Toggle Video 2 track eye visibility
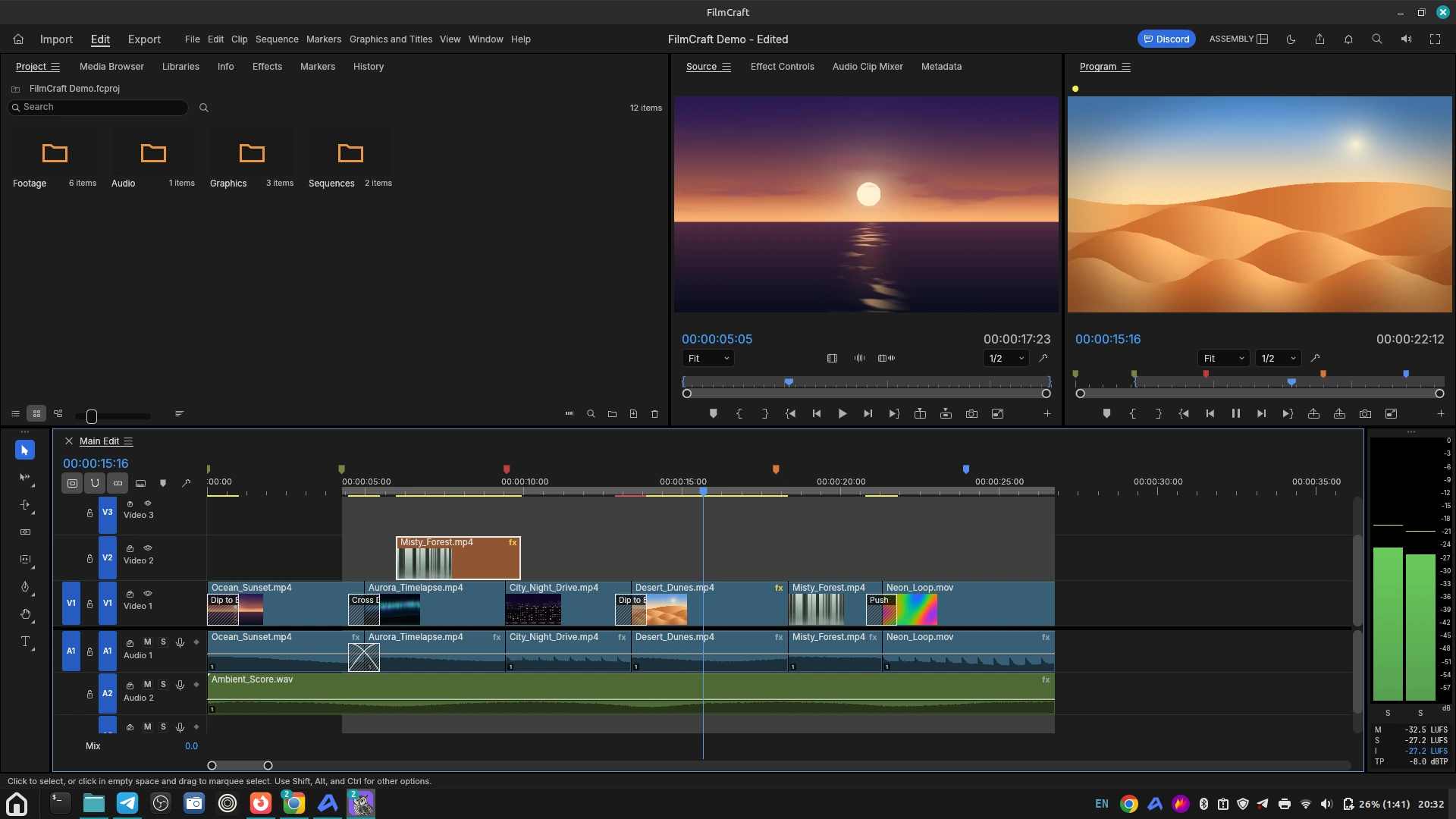 148,548
